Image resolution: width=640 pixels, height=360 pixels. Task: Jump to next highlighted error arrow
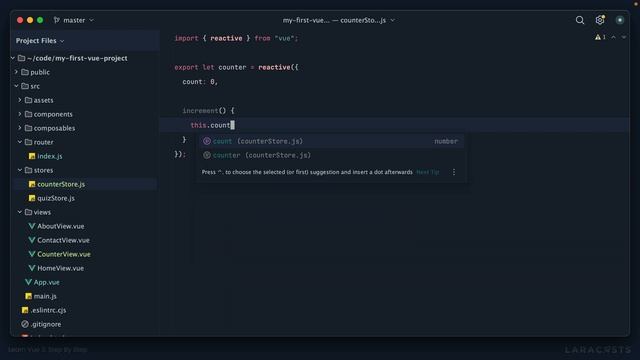(x=624, y=37)
